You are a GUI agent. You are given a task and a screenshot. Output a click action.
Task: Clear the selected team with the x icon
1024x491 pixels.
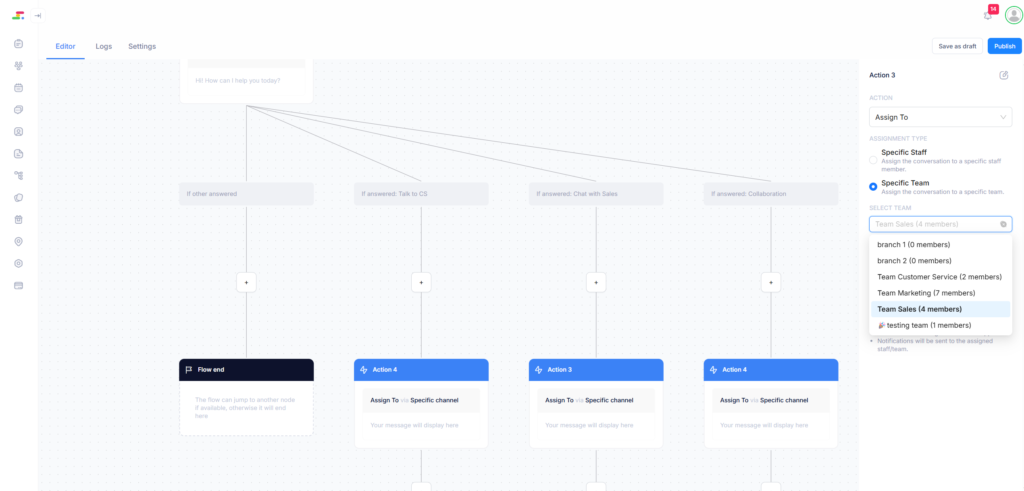[1003, 225]
